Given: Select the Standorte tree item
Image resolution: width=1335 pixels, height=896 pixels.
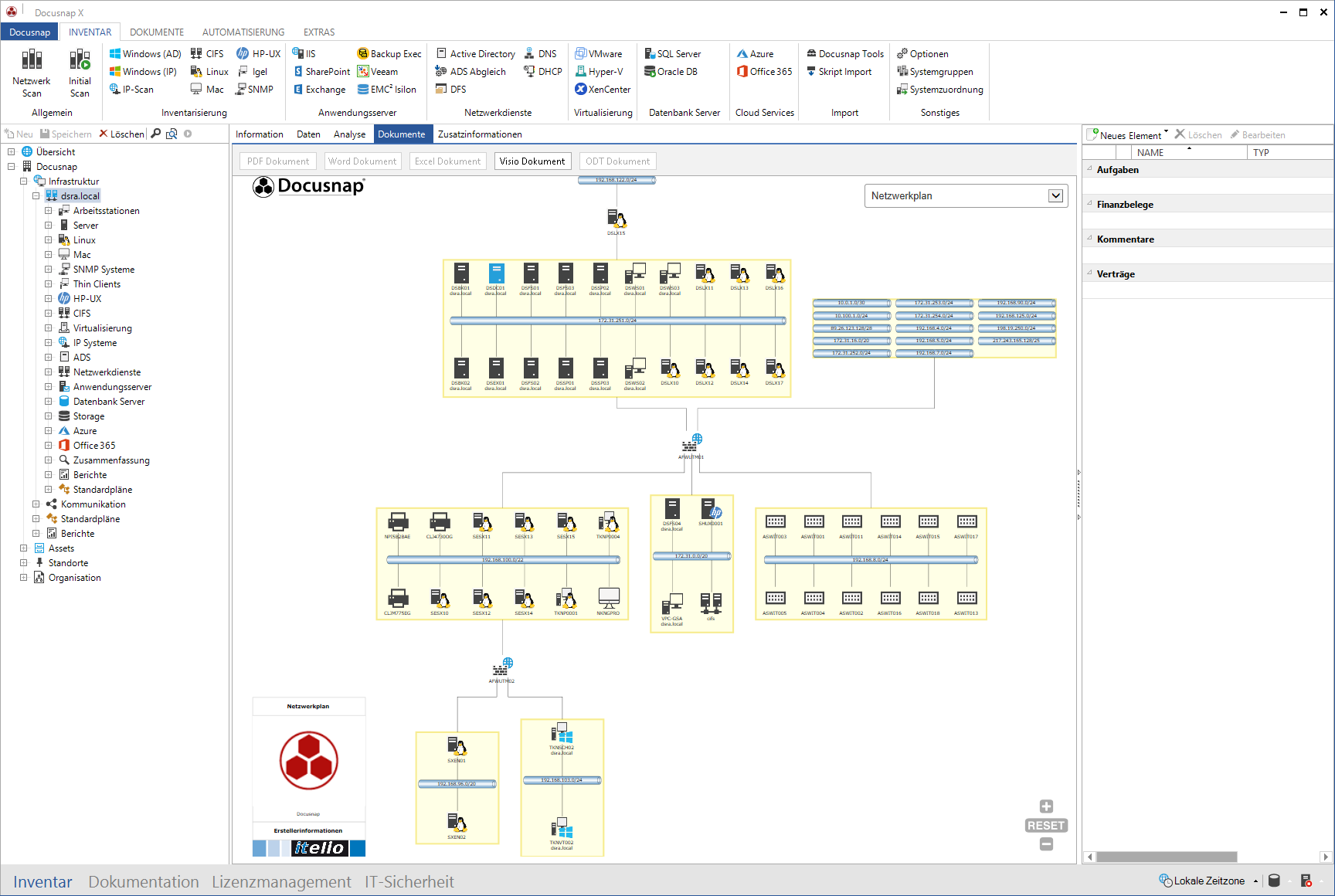Looking at the screenshot, I should pos(68,562).
